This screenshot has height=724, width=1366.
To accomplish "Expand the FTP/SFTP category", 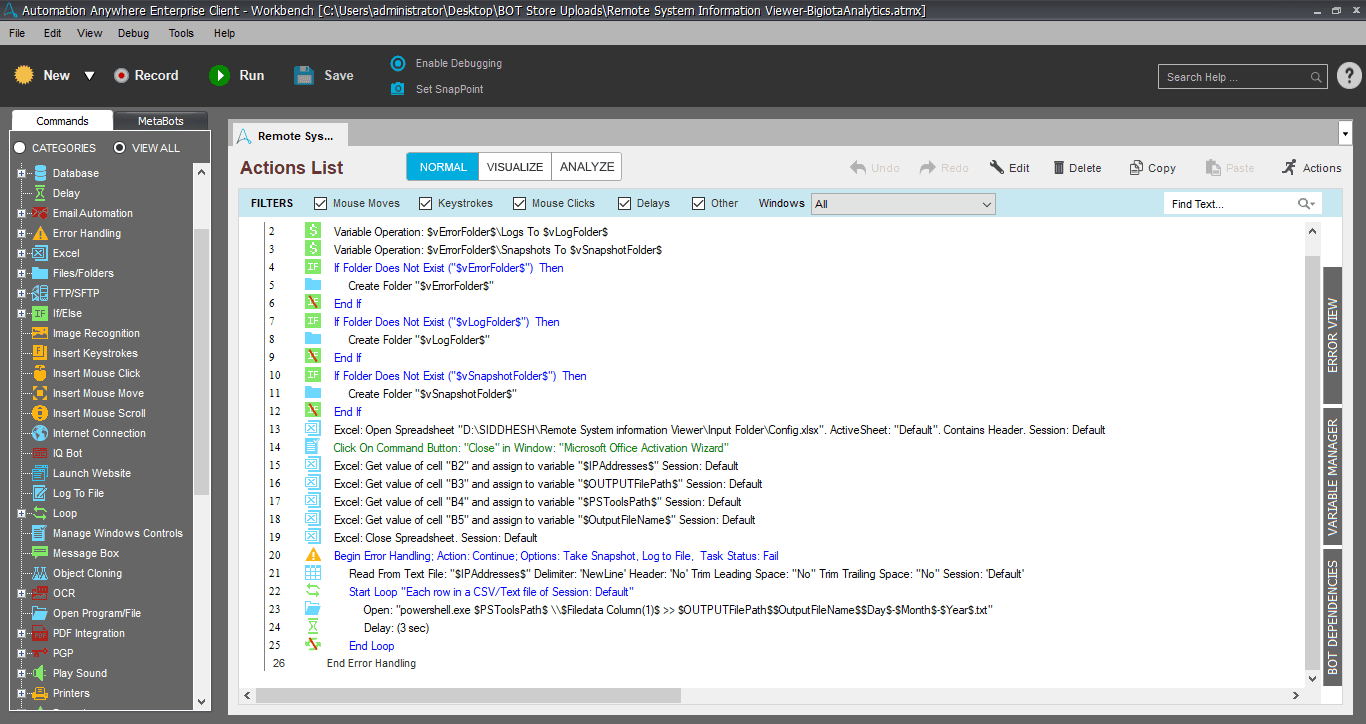I will coord(21,293).
